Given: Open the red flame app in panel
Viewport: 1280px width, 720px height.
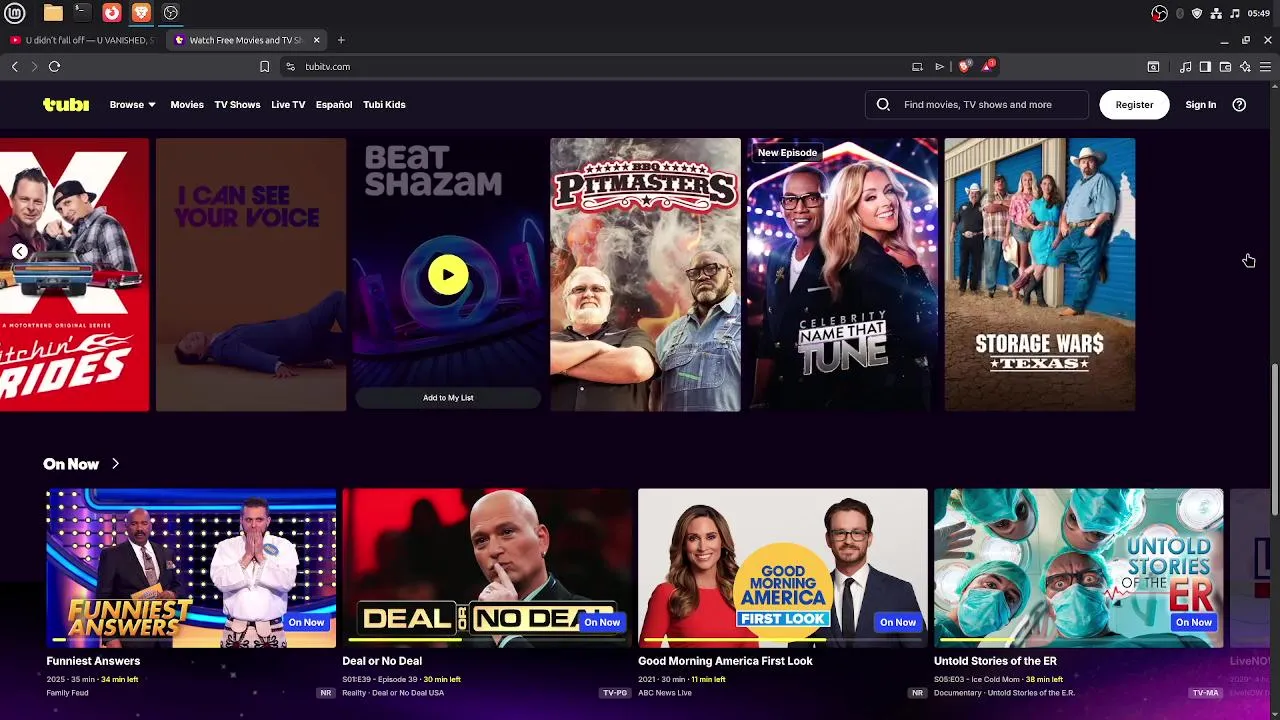Looking at the screenshot, I should coord(112,13).
